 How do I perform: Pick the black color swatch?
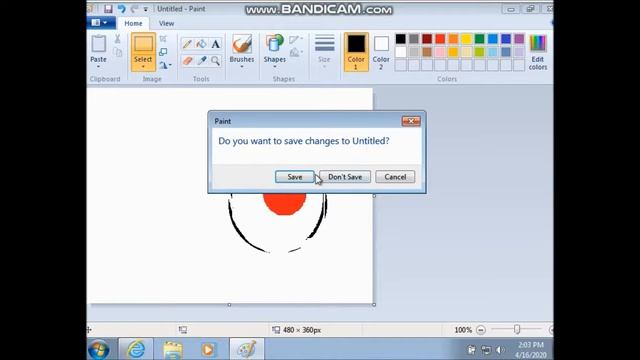point(400,39)
